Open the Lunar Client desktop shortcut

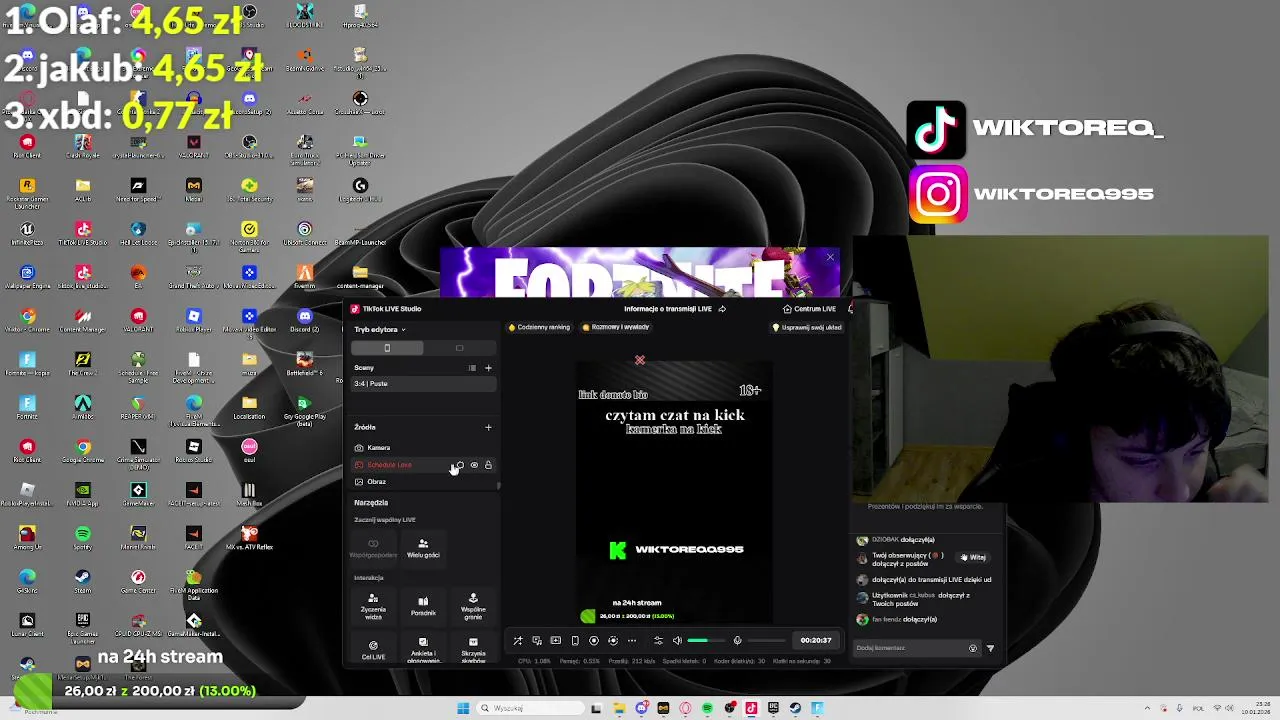27,625
